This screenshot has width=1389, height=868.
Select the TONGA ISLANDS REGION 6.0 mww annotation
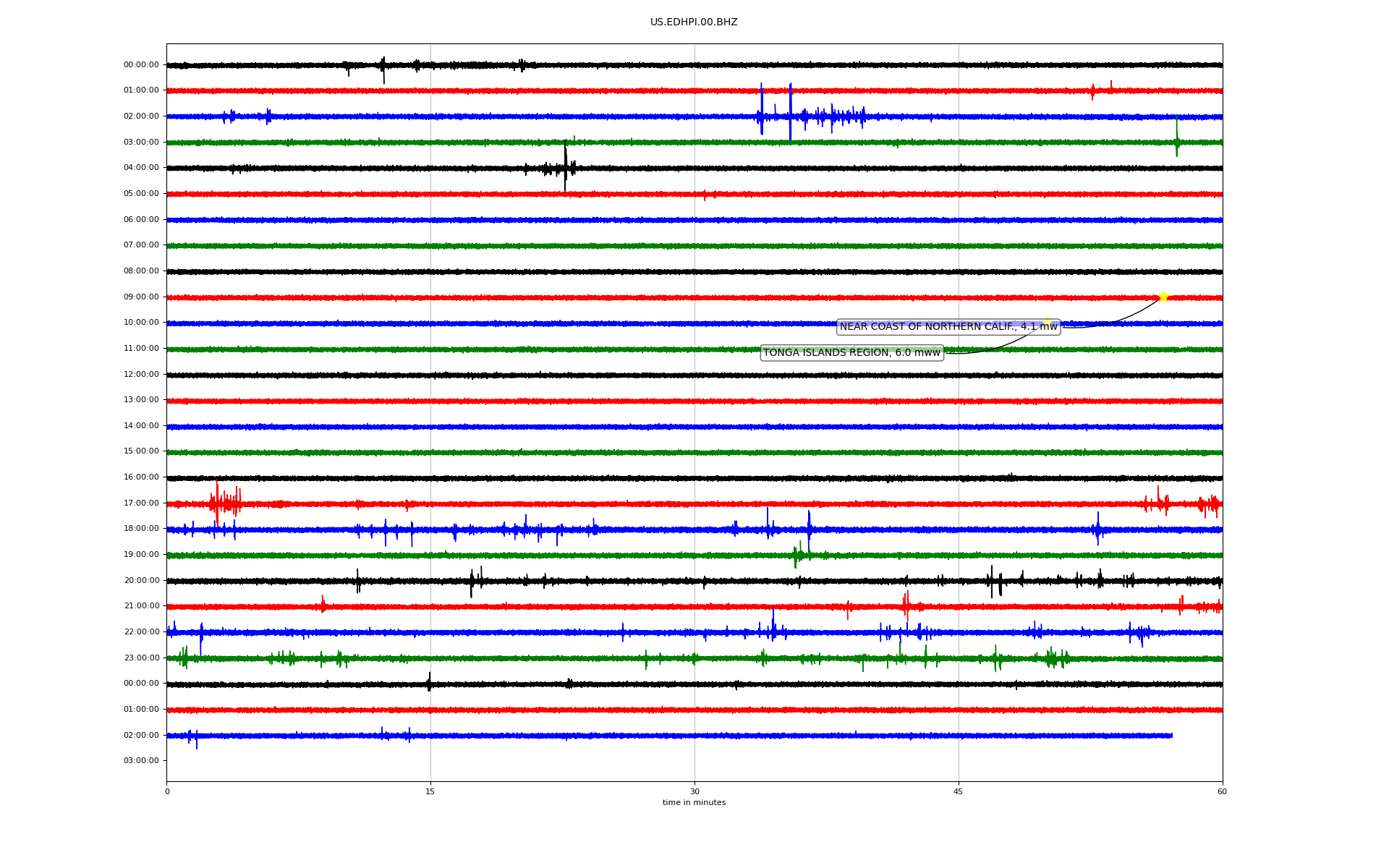pyautogui.click(x=851, y=353)
